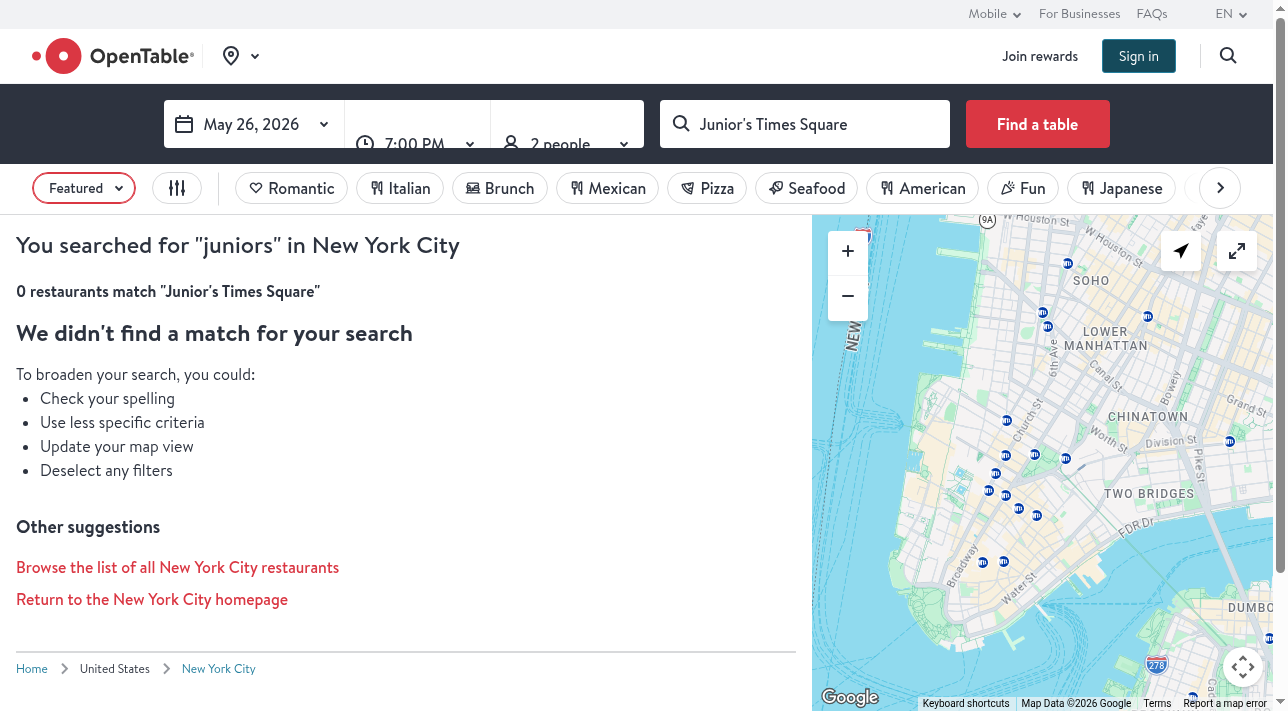1288x711 pixels.
Task: Expand the map to fullscreen
Action: [x=1237, y=251]
